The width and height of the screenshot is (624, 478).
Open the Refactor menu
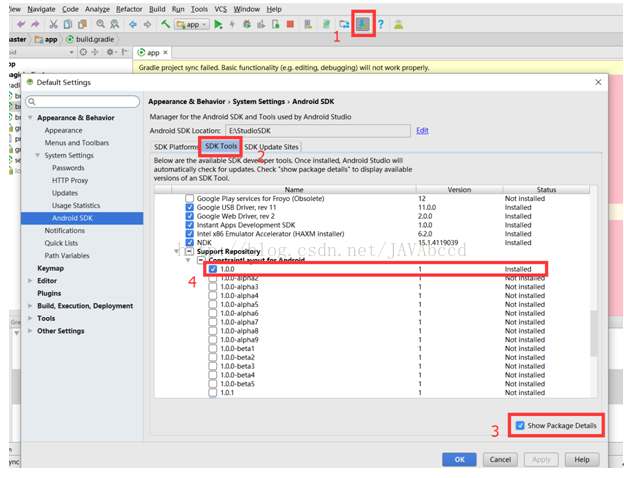tap(129, 9)
